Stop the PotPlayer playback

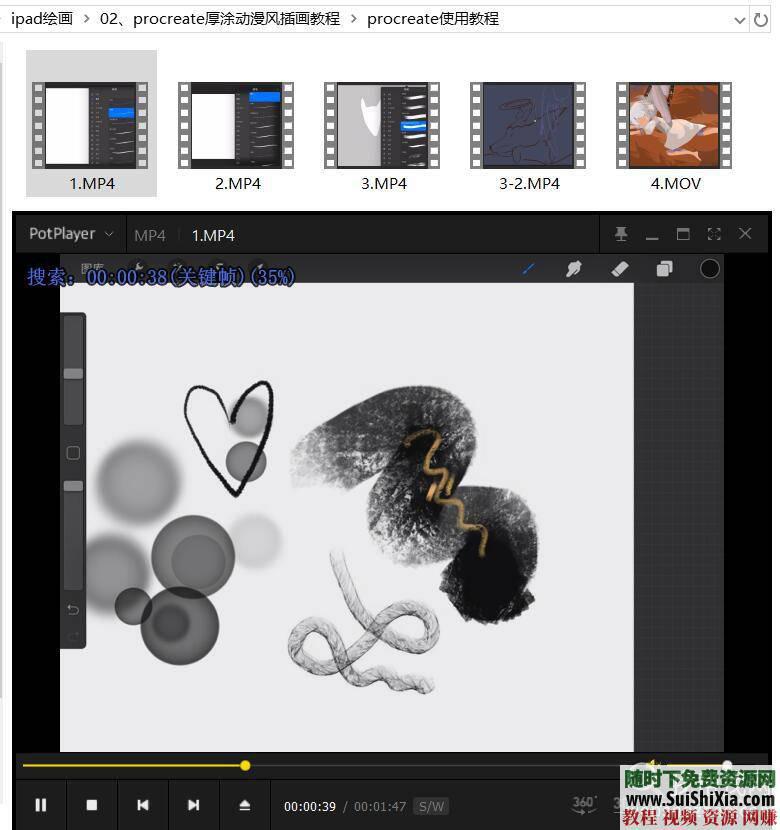click(x=92, y=805)
